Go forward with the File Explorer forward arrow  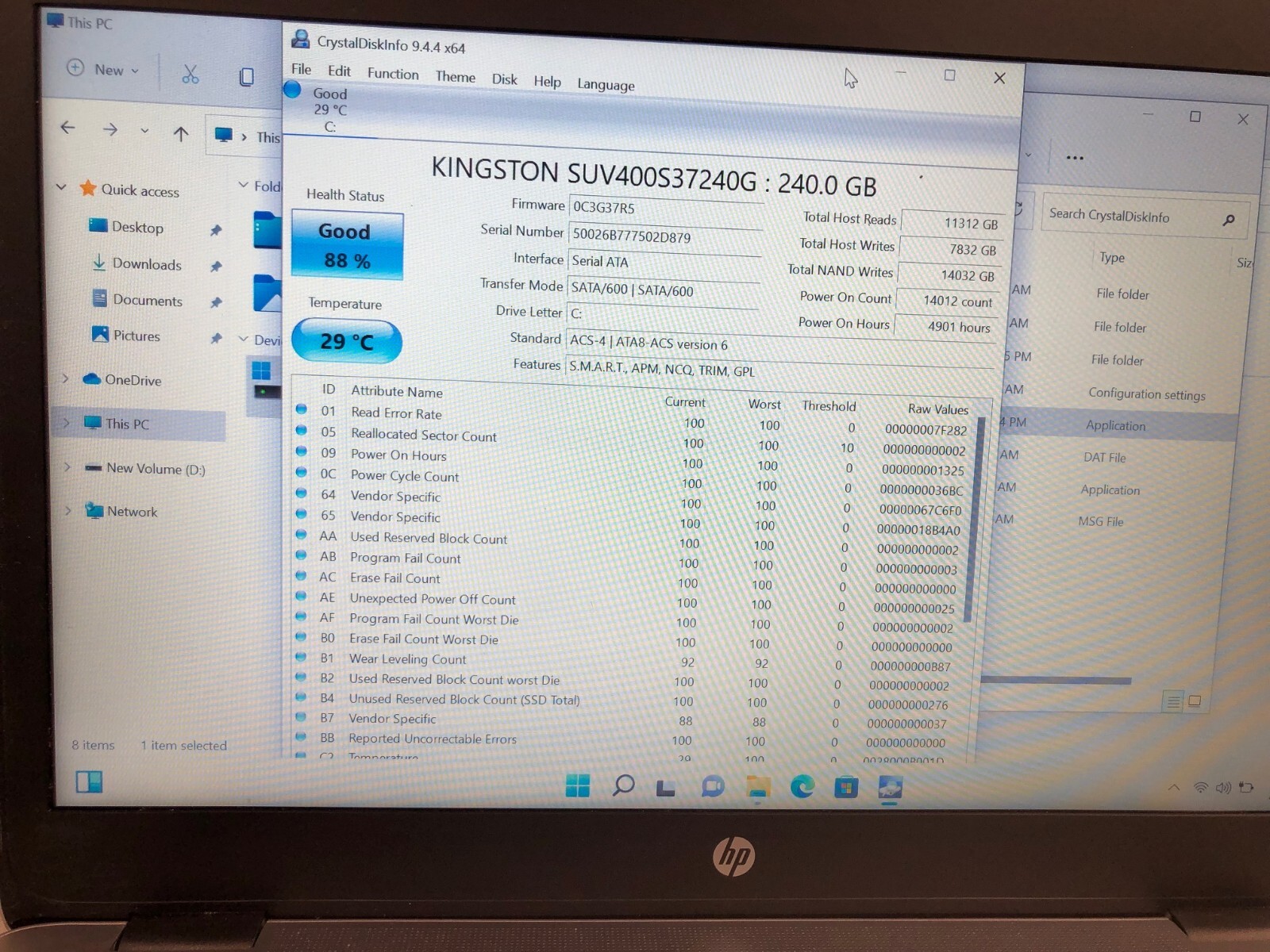tap(110, 129)
